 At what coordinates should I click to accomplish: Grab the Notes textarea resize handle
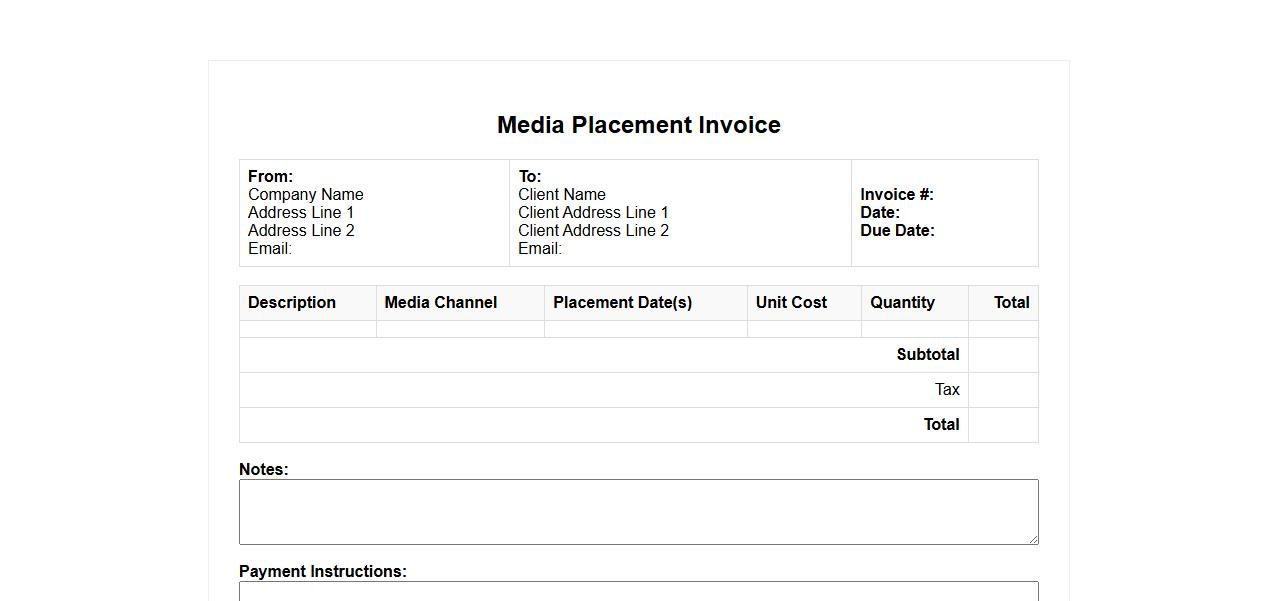click(x=1033, y=539)
